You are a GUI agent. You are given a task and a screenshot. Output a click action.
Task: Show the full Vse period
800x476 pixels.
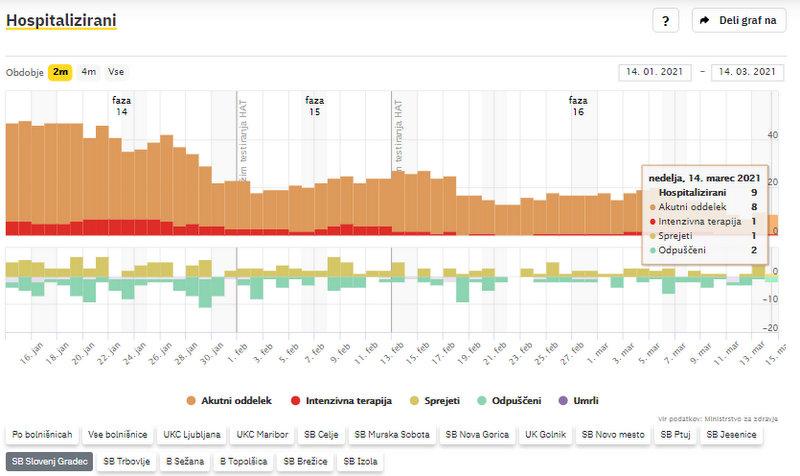click(x=117, y=72)
